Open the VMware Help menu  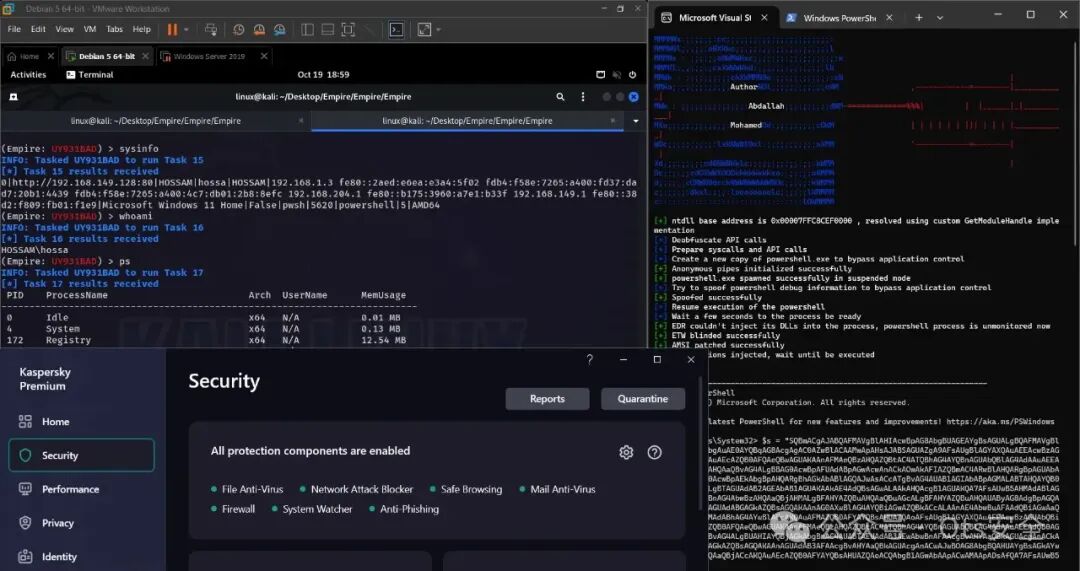(x=141, y=30)
